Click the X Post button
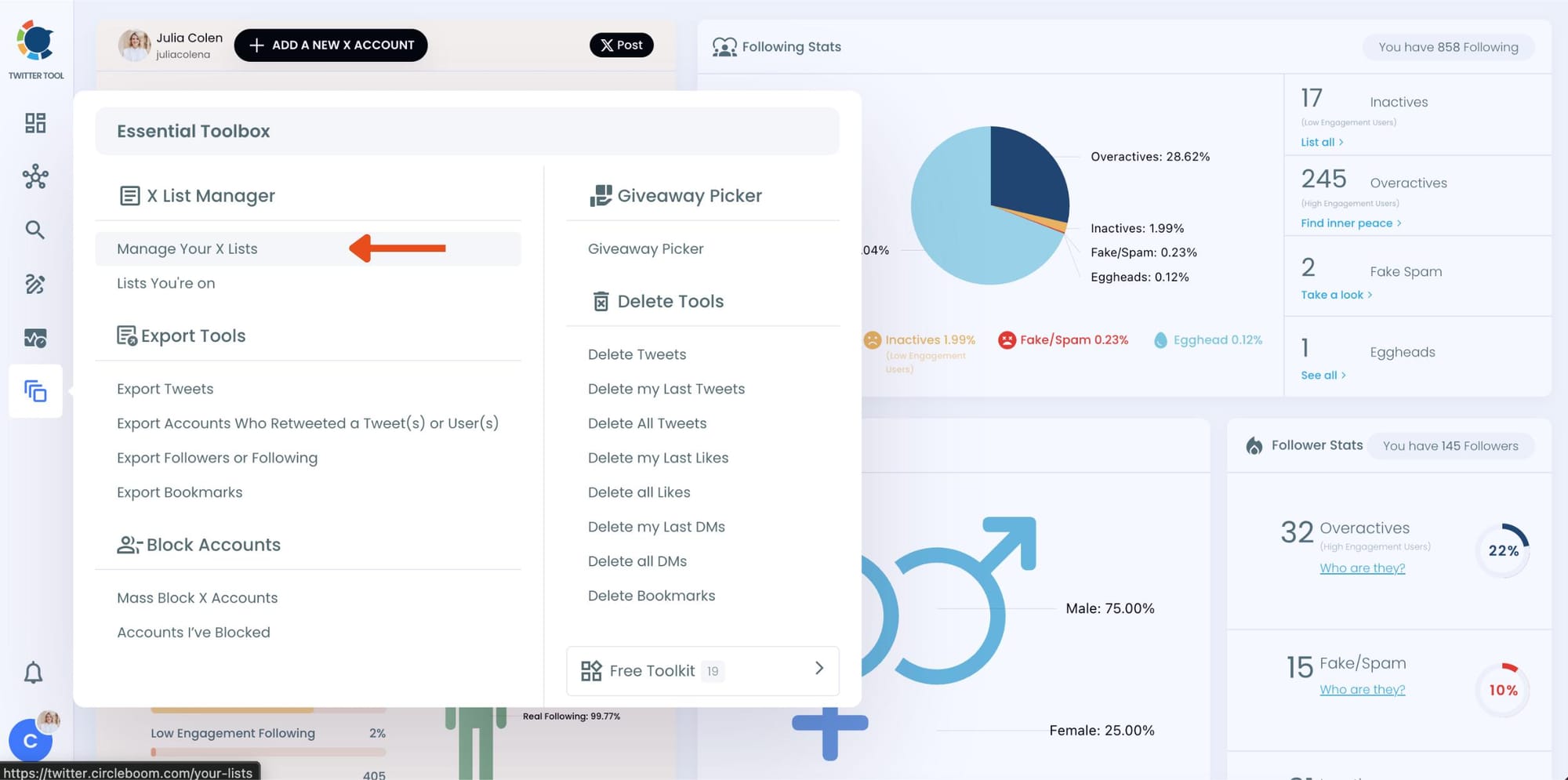Screen dimensions: 1568x780 pos(622,45)
